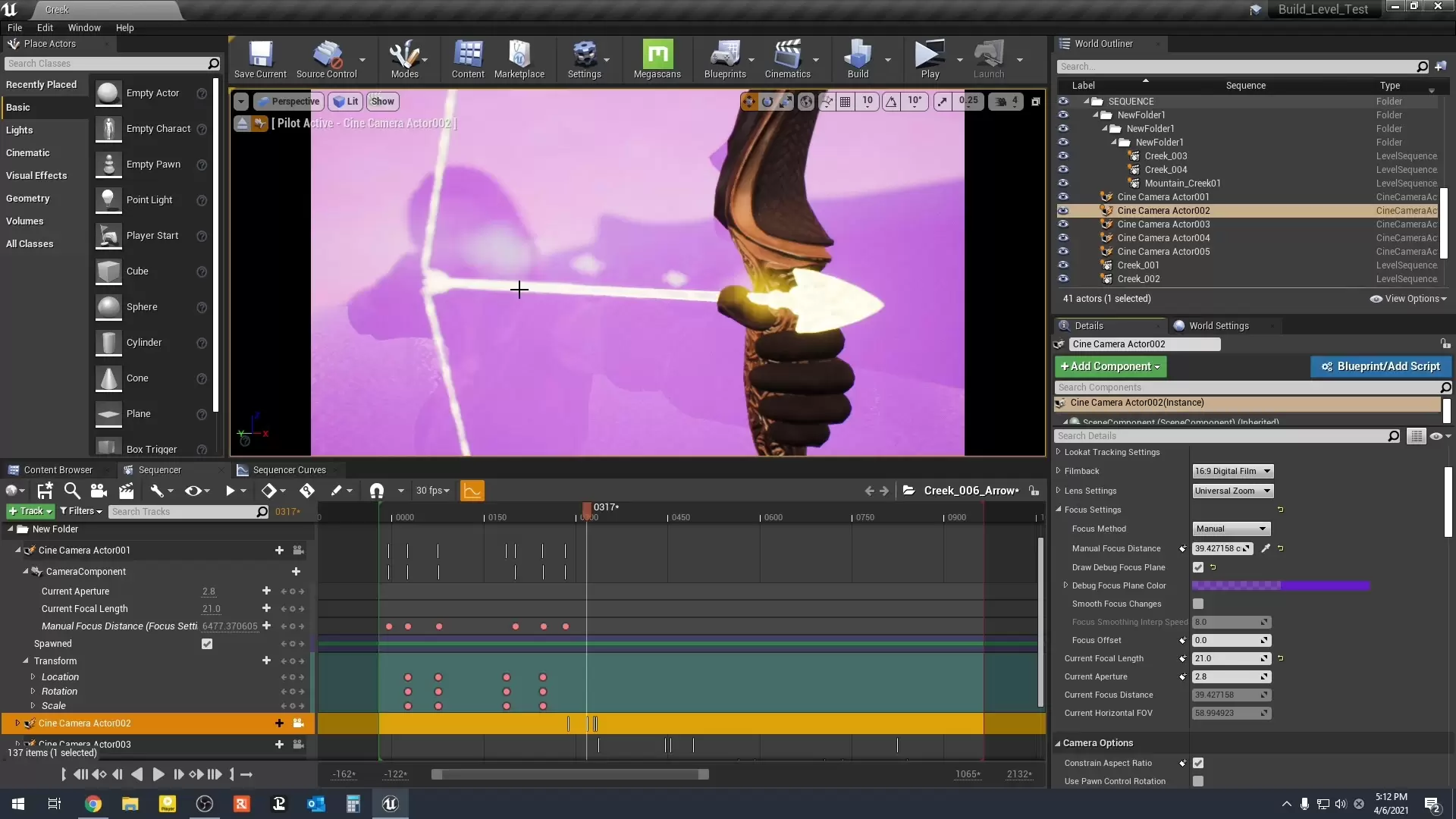Open the Window menu
1456x819 pixels.
pos(84,28)
